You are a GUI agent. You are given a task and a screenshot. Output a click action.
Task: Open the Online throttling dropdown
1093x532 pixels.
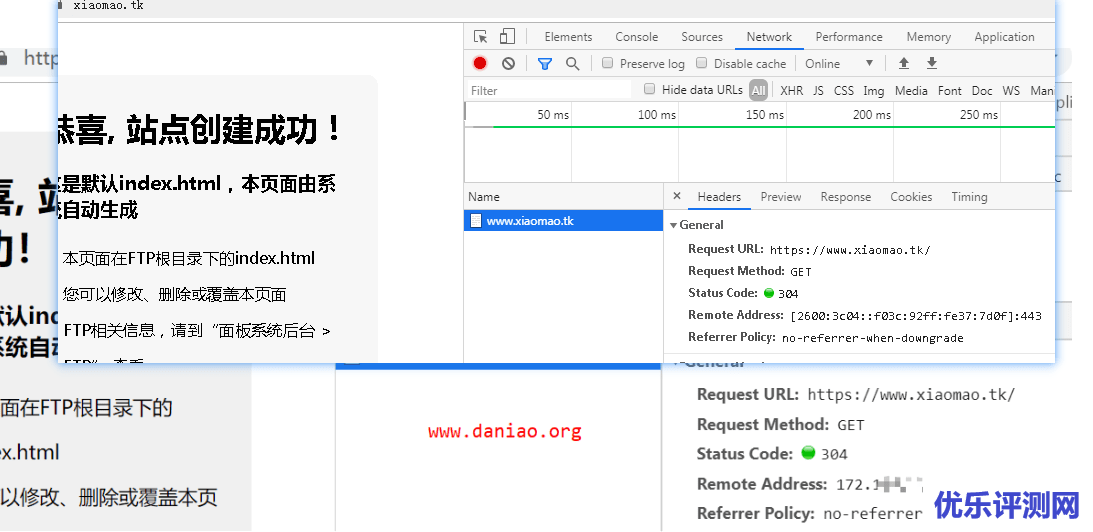coord(840,63)
